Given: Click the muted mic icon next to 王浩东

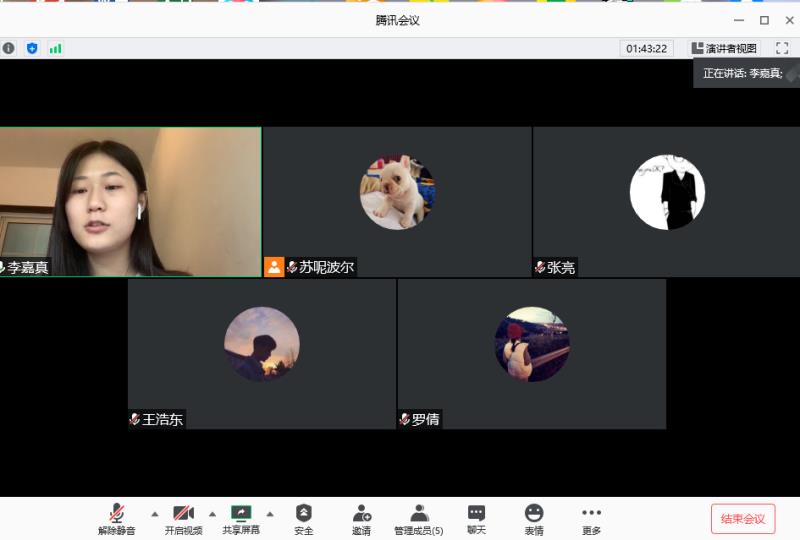Looking at the screenshot, I should tap(135, 420).
